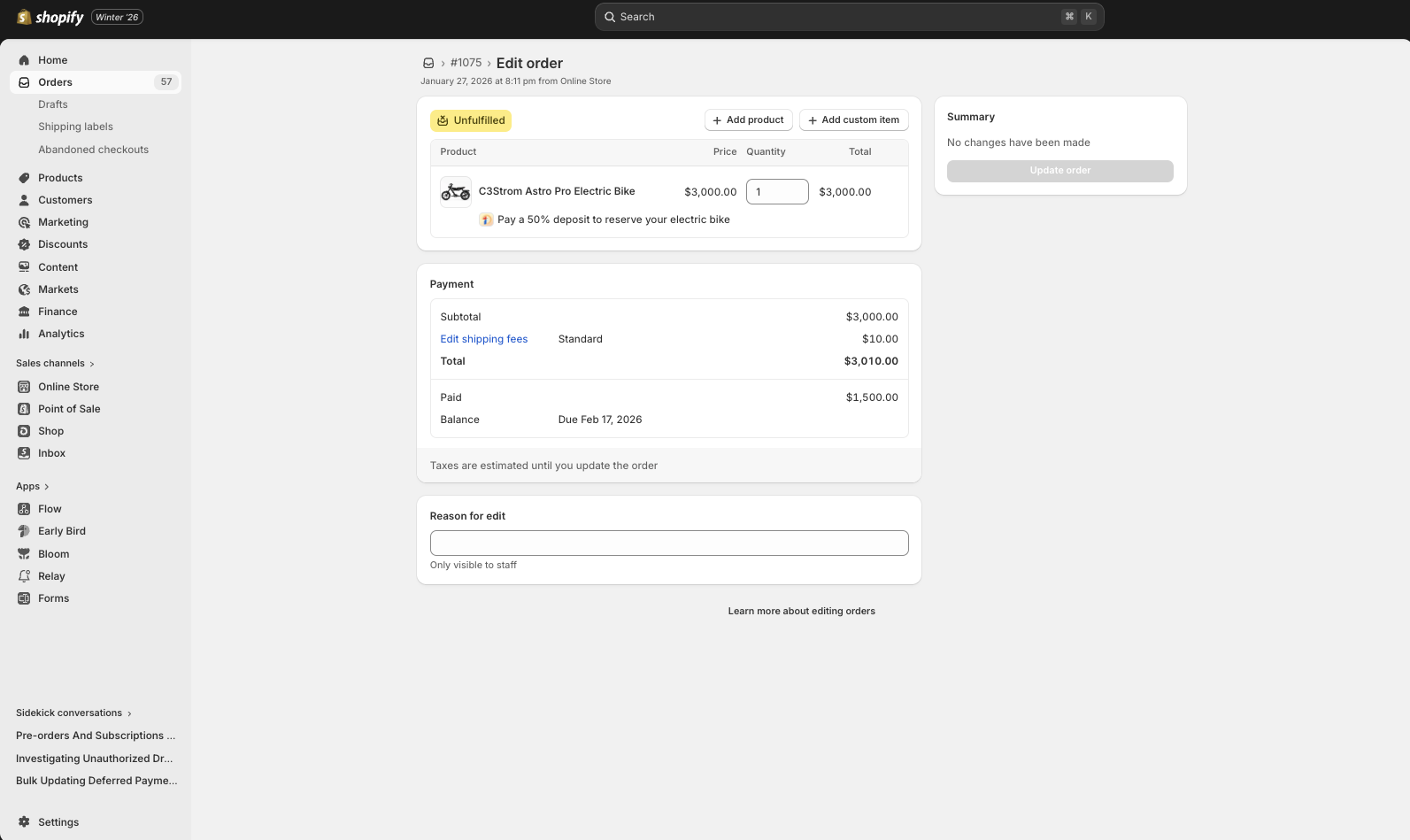
Task: Click the Flow app icon
Action: tap(24, 509)
